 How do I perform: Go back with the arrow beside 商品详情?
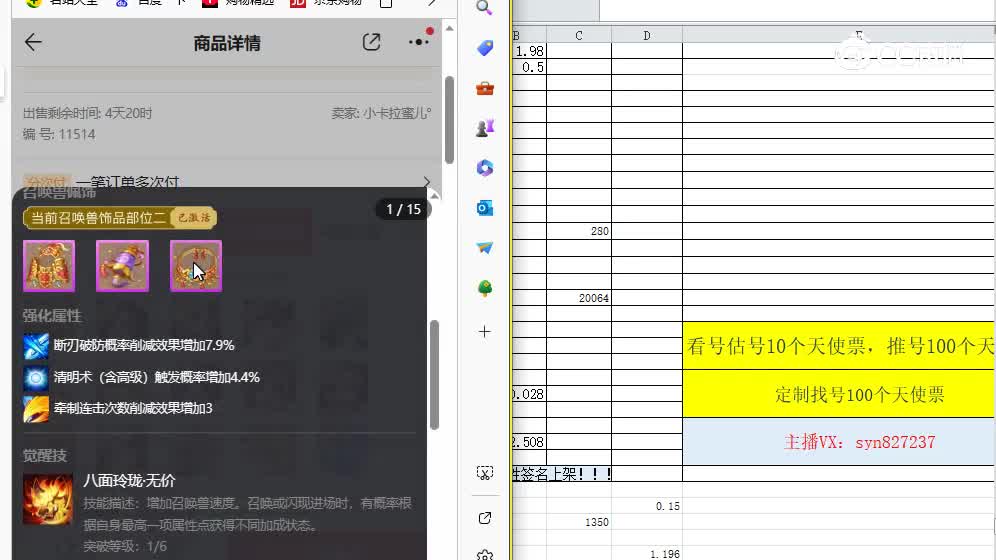[x=33, y=43]
